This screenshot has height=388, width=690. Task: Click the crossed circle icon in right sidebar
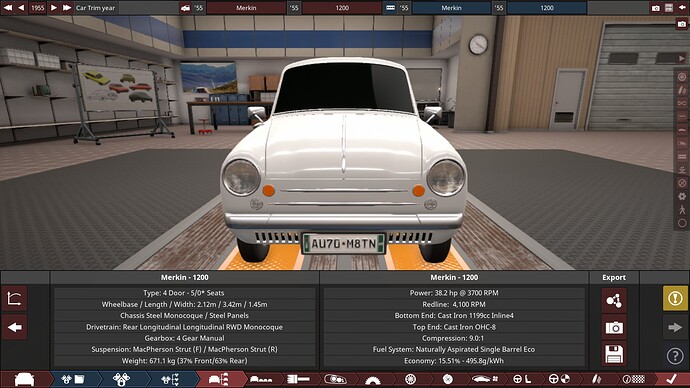(682, 183)
